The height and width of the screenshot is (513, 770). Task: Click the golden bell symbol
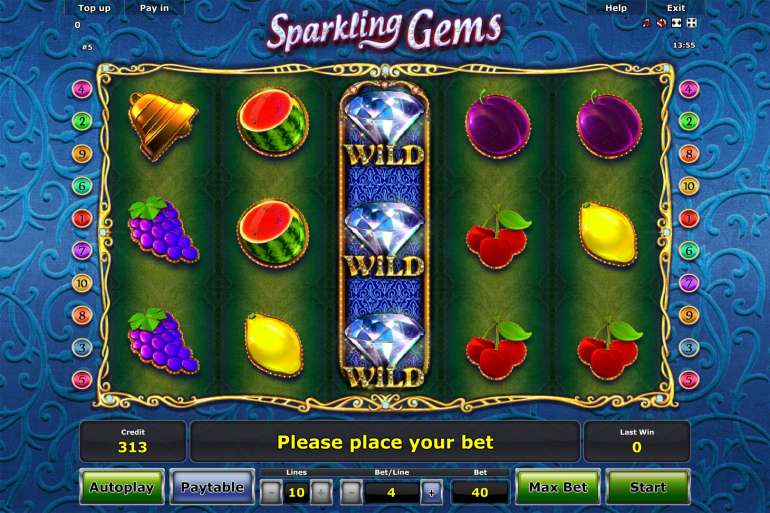tap(163, 125)
